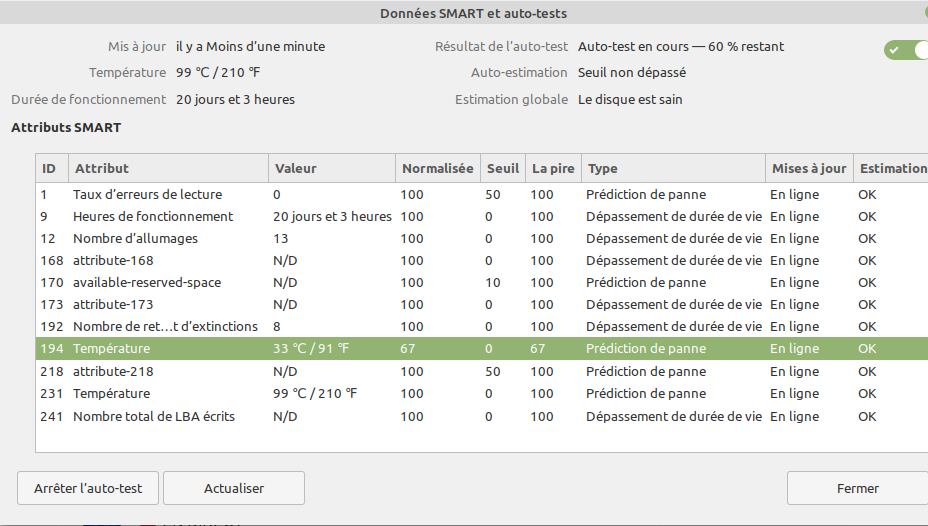Image resolution: width=928 pixels, height=526 pixels.
Task: Sort by La pire column header
Action: [553, 168]
